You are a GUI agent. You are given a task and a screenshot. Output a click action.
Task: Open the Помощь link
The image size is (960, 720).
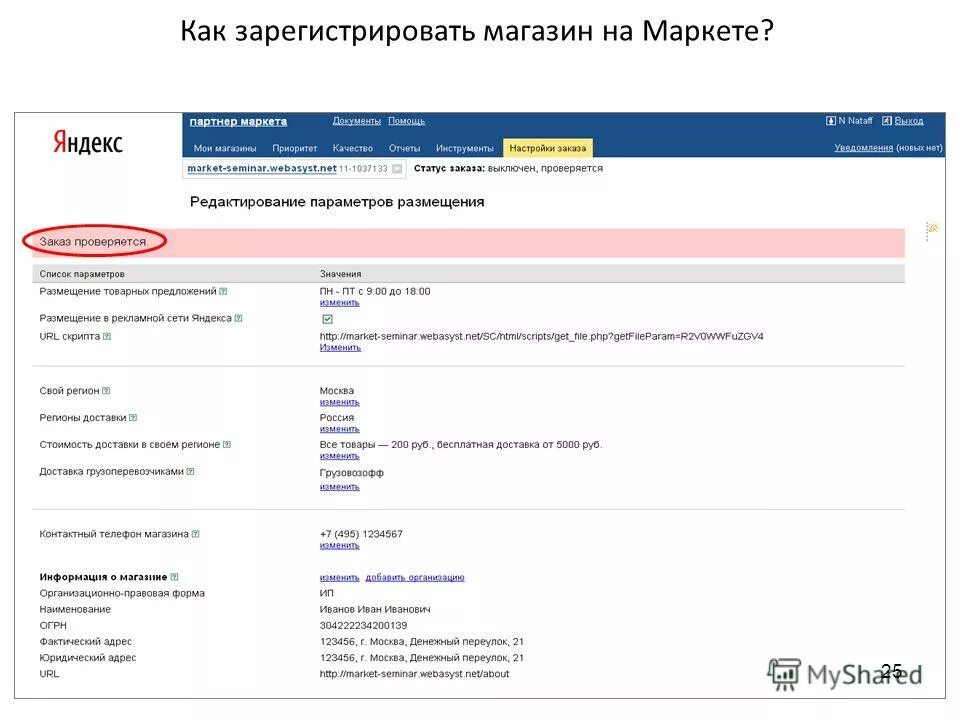tap(407, 121)
